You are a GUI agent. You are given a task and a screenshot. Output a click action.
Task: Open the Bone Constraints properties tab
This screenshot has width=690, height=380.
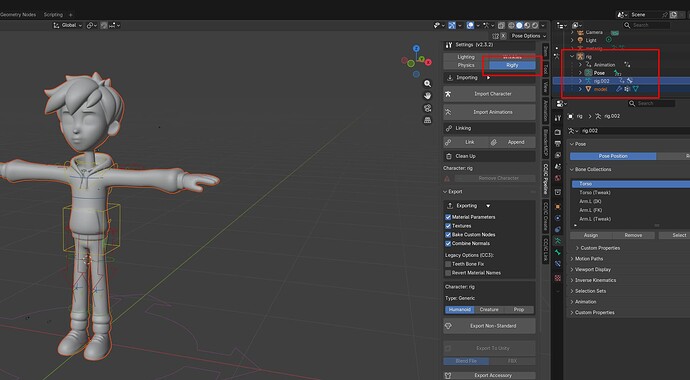[x=558, y=264]
